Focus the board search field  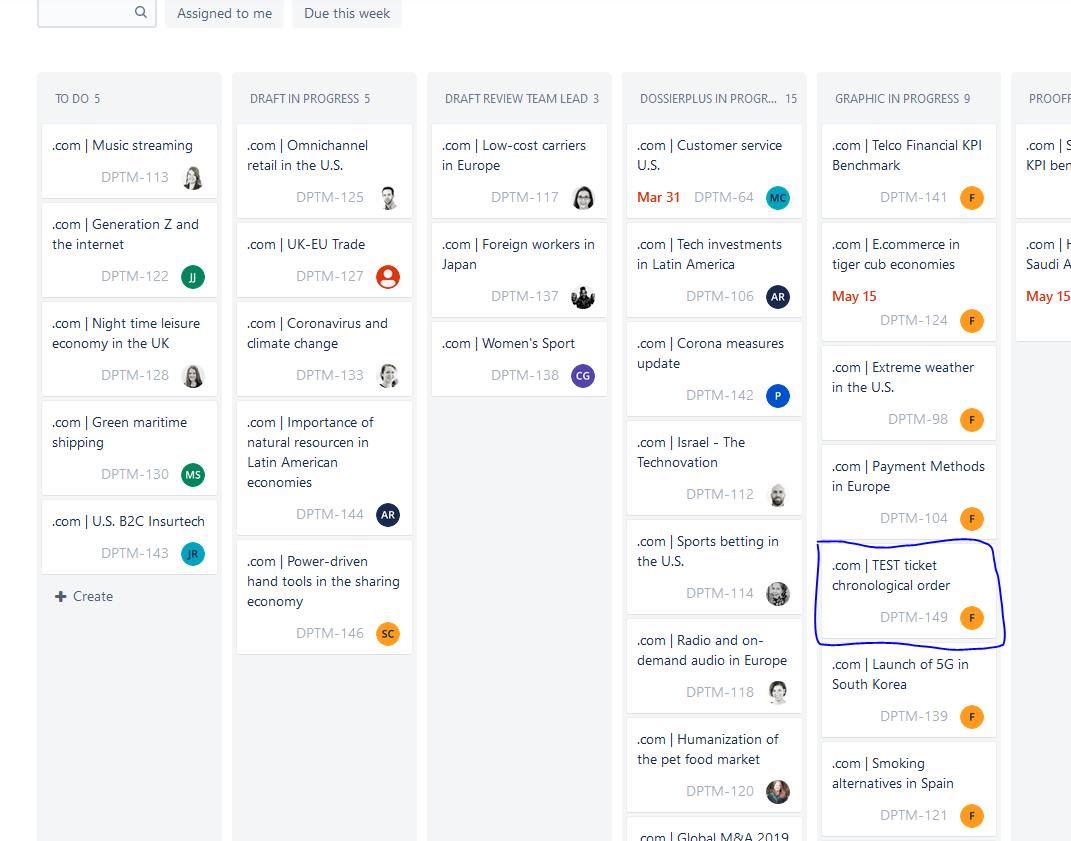[x=96, y=12]
